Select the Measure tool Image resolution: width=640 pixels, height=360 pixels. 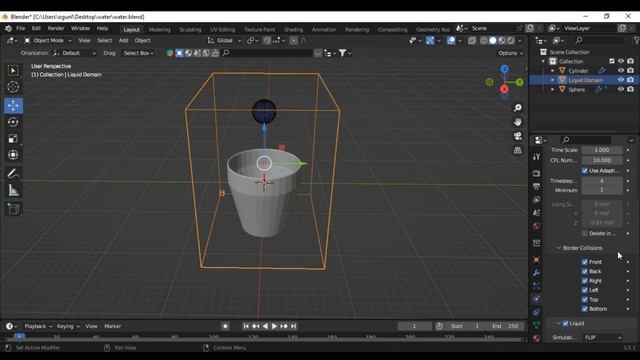point(13,190)
